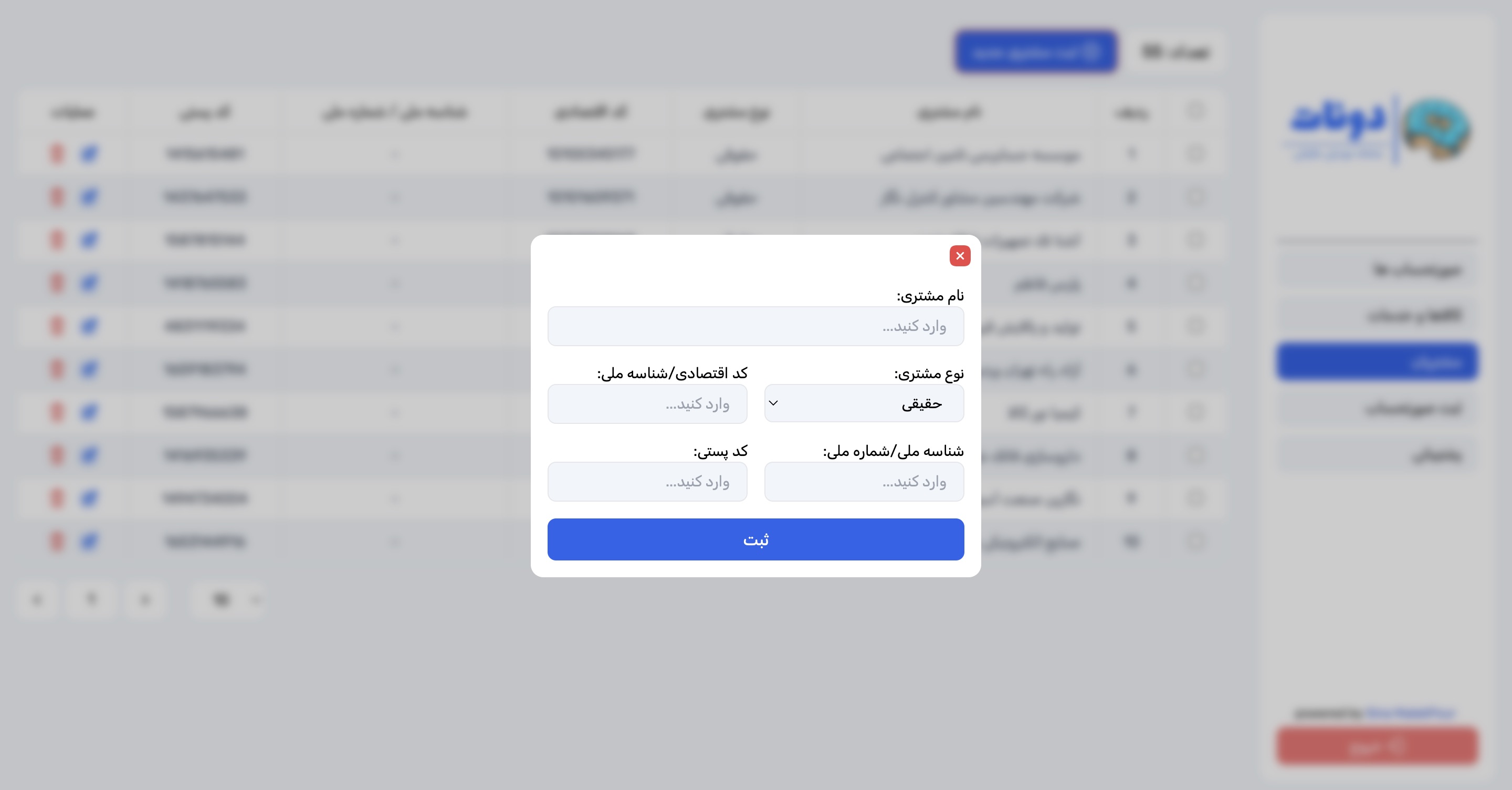Click the نام مشتری text field

(755, 326)
